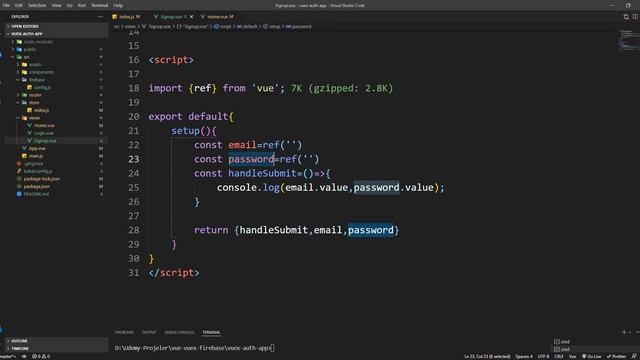Click the cursor position status item

tap(487, 356)
